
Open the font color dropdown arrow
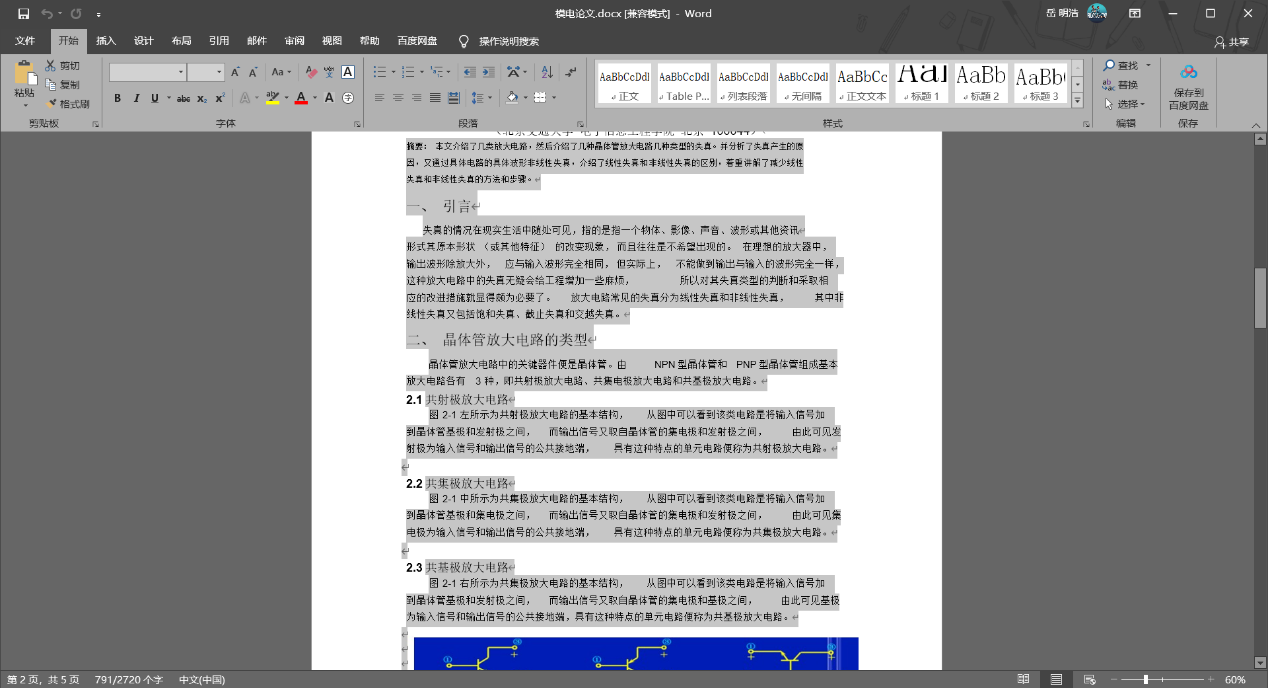[315, 98]
